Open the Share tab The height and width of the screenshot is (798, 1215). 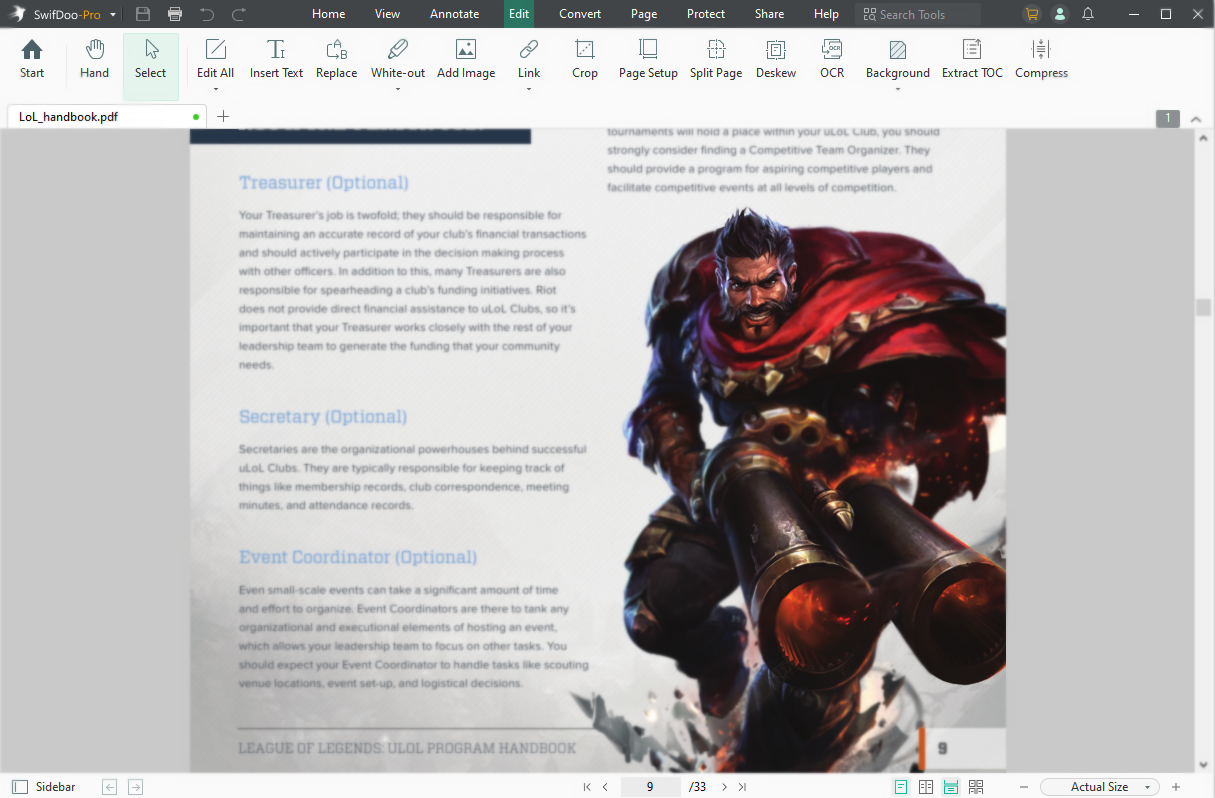[770, 14]
